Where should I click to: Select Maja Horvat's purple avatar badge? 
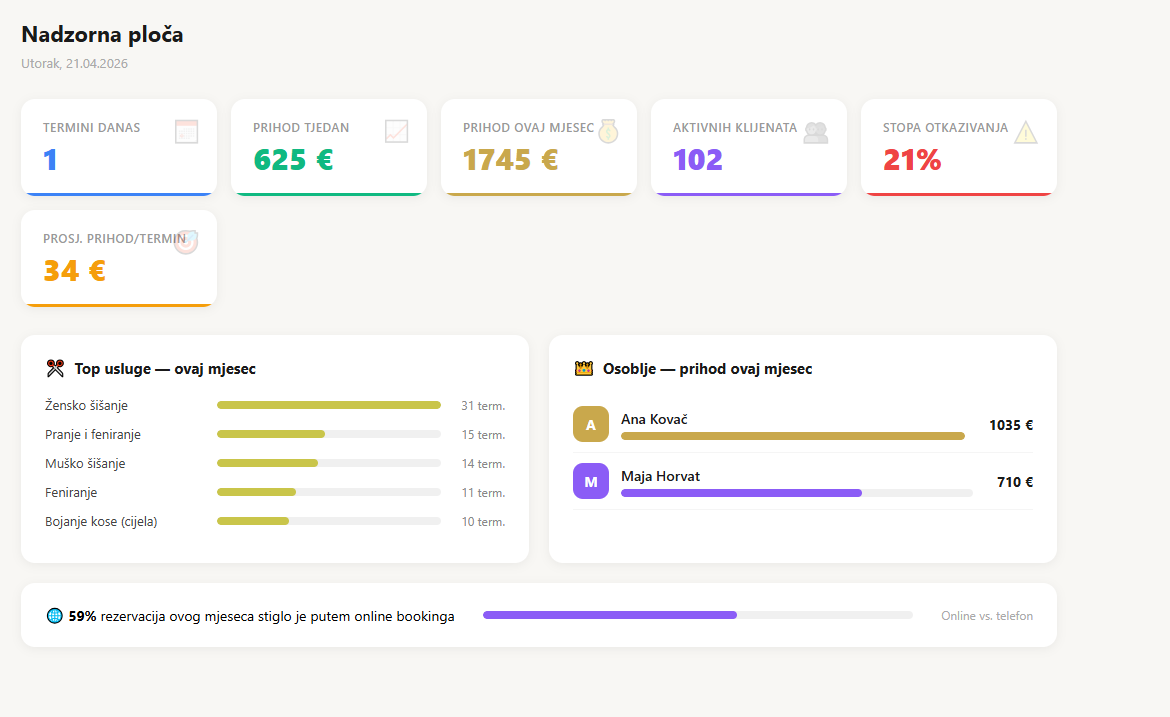(x=591, y=482)
